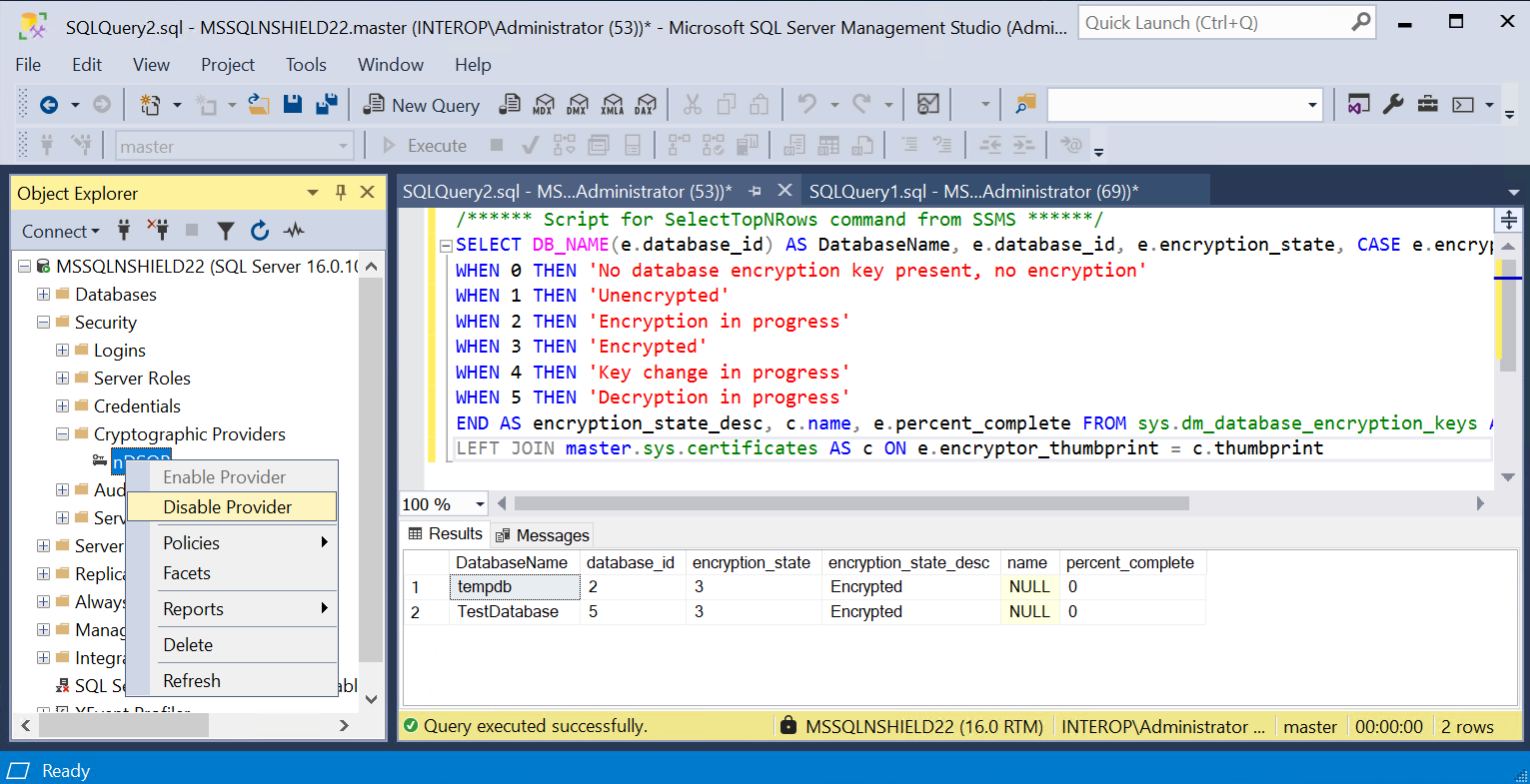
Task: Open Object Explorer window position dropdown
Action: coord(313,193)
